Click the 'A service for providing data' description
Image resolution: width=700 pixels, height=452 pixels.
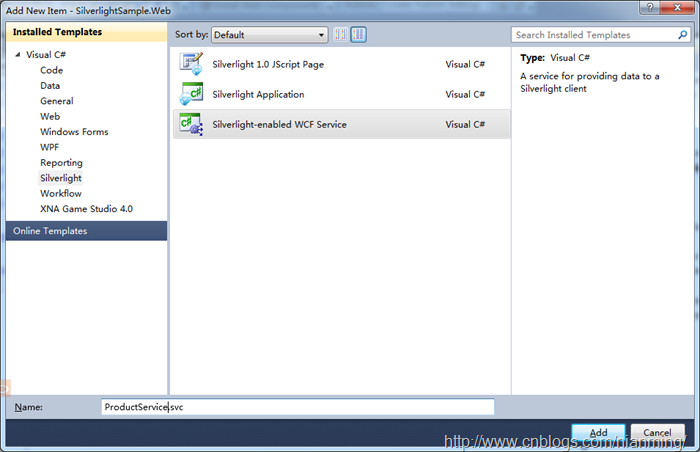(589, 82)
